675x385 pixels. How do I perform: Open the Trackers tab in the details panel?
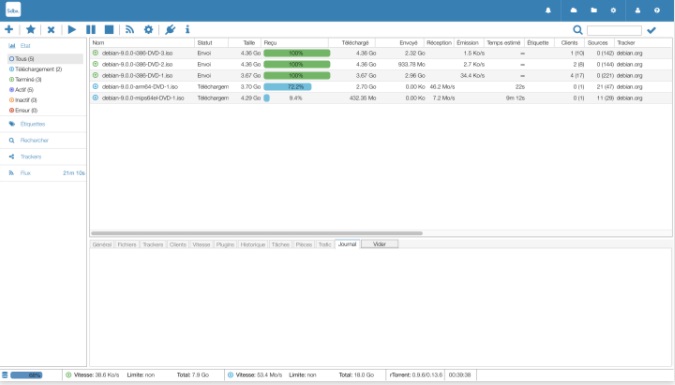click(153, 244)
